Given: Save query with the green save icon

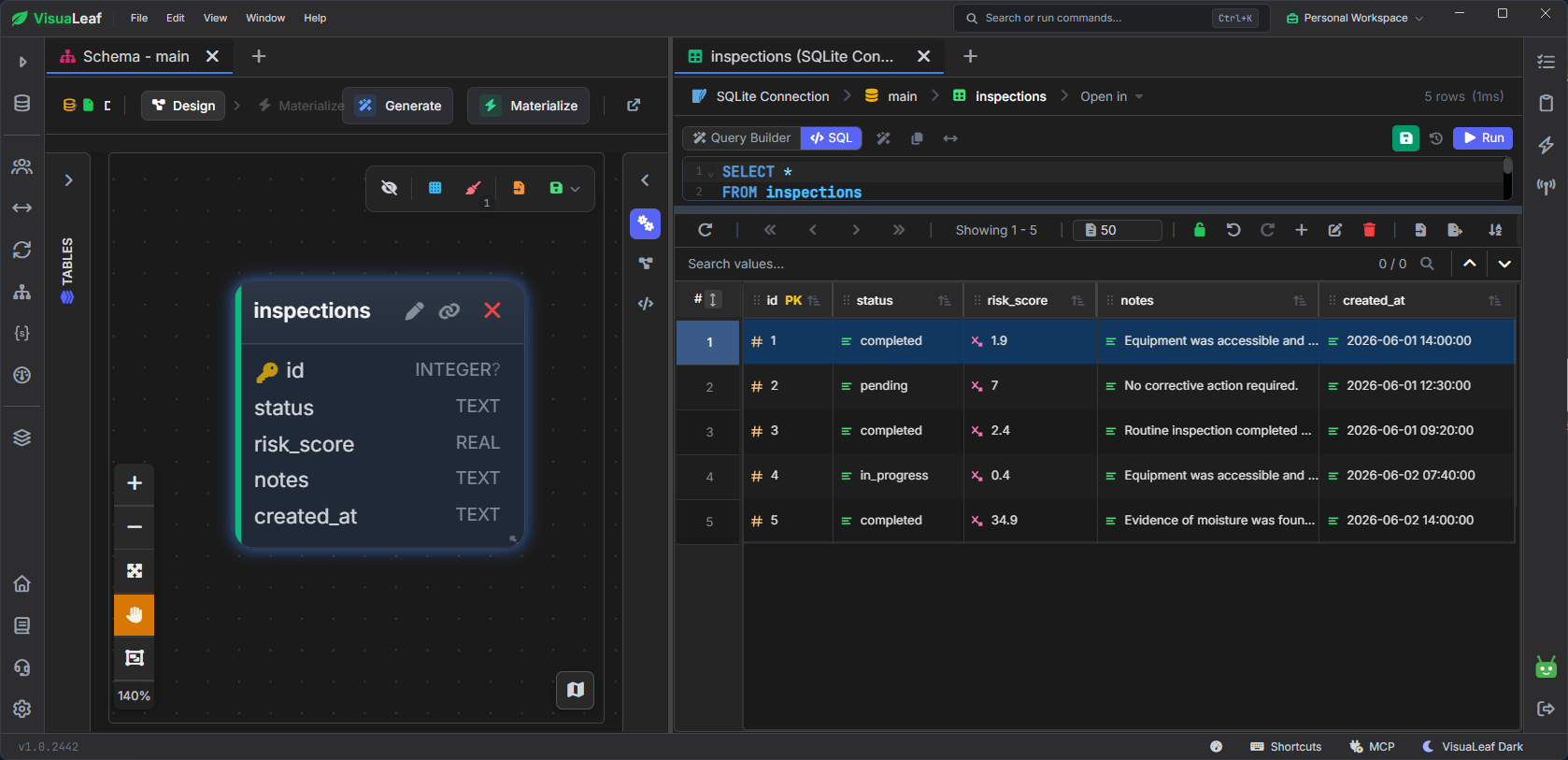Looking at the screenshot, I should point(1405,138).
